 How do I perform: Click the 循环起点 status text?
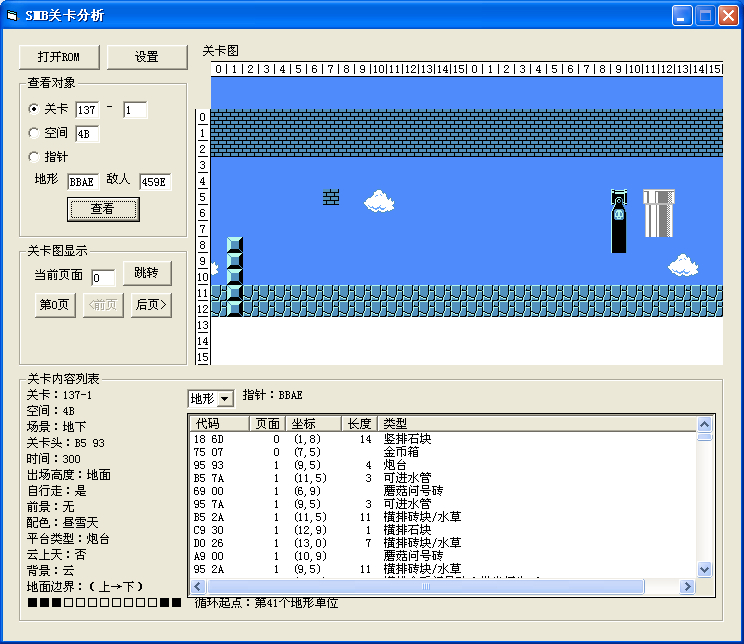[267, 603]
